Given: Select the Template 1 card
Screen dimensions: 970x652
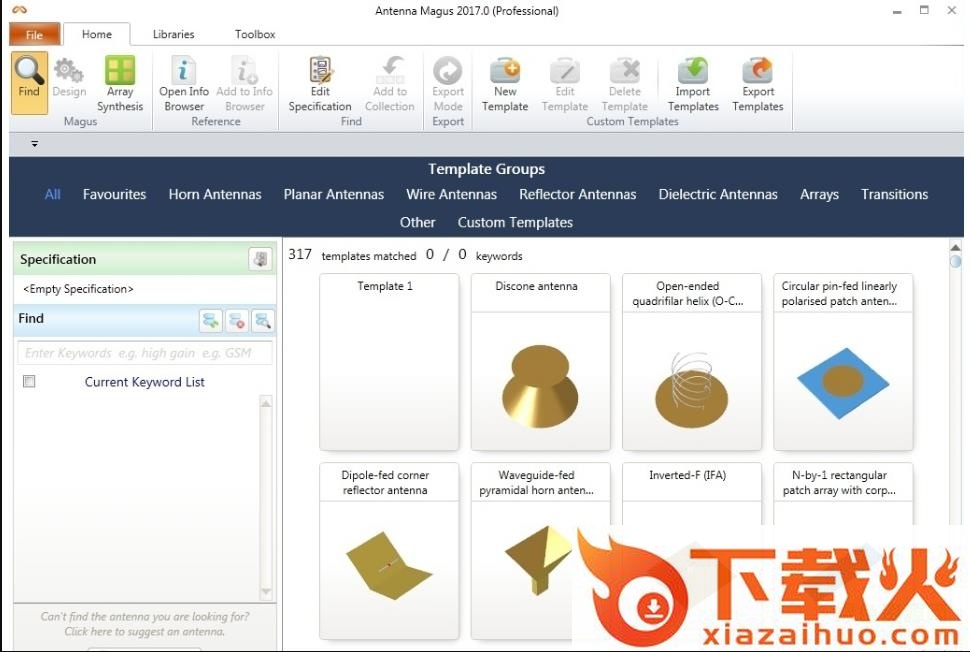Looking at the screenshot, I should [x=389, y=362].
